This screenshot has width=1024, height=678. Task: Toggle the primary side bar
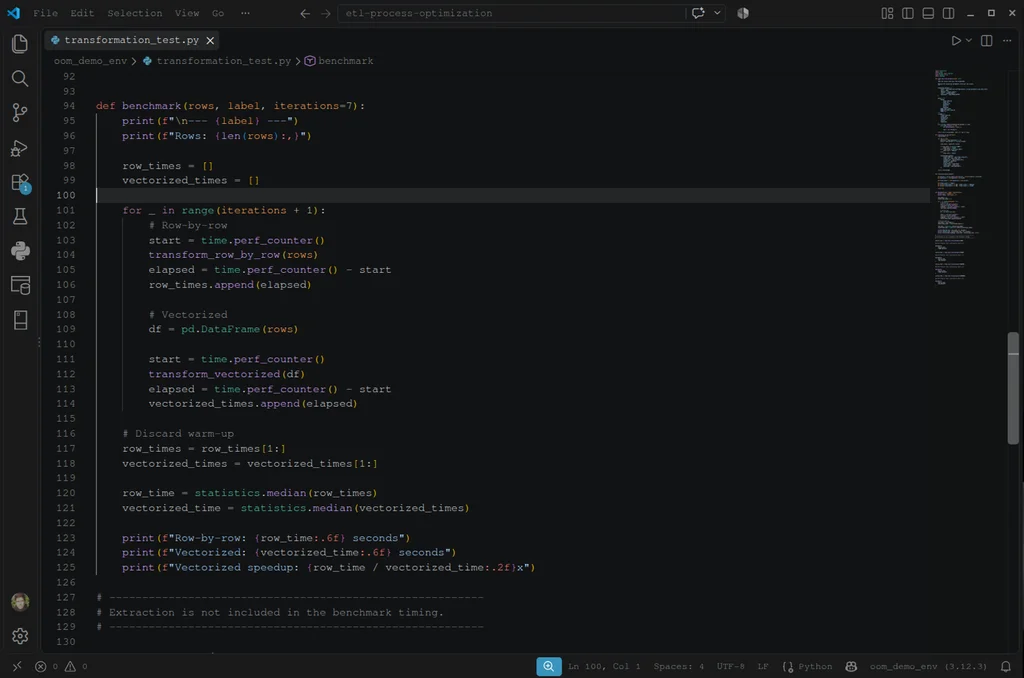(908, 13)
